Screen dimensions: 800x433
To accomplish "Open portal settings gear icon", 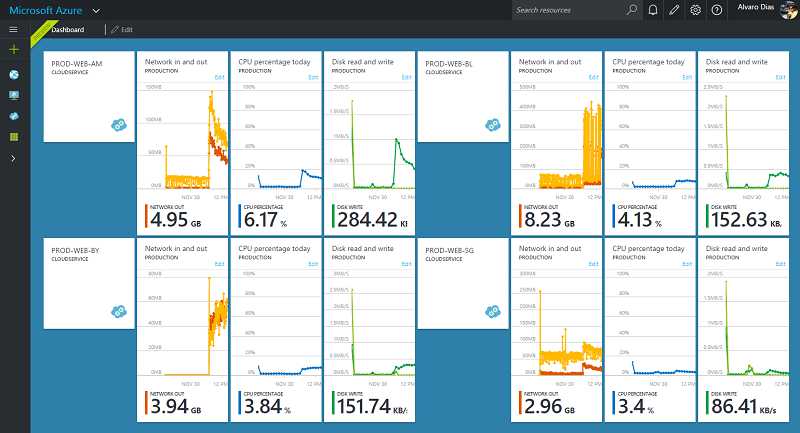I will click(695, 10).
